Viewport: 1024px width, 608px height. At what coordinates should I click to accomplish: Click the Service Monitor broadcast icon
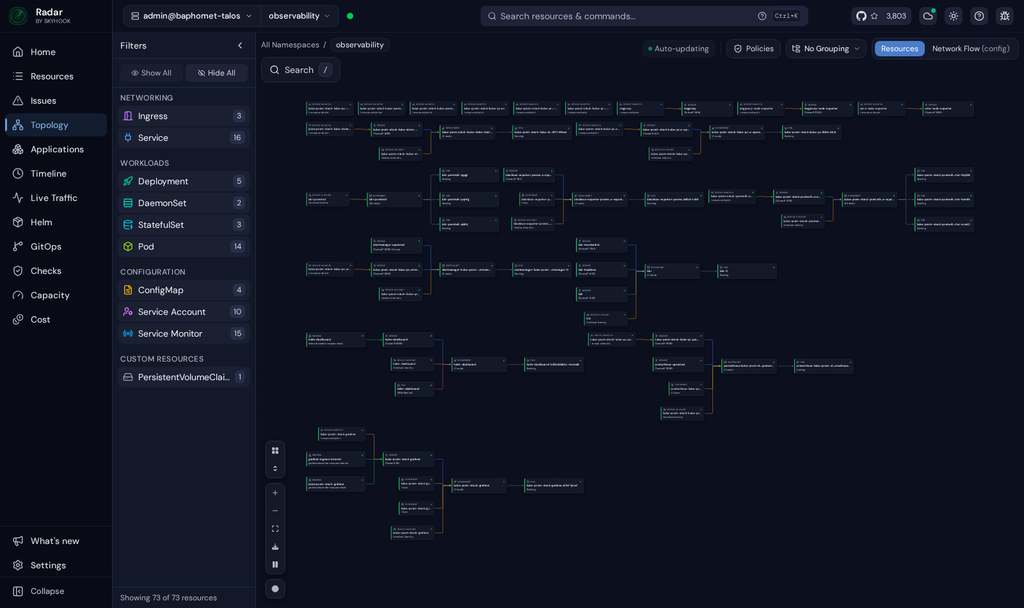tap(128, 334)
